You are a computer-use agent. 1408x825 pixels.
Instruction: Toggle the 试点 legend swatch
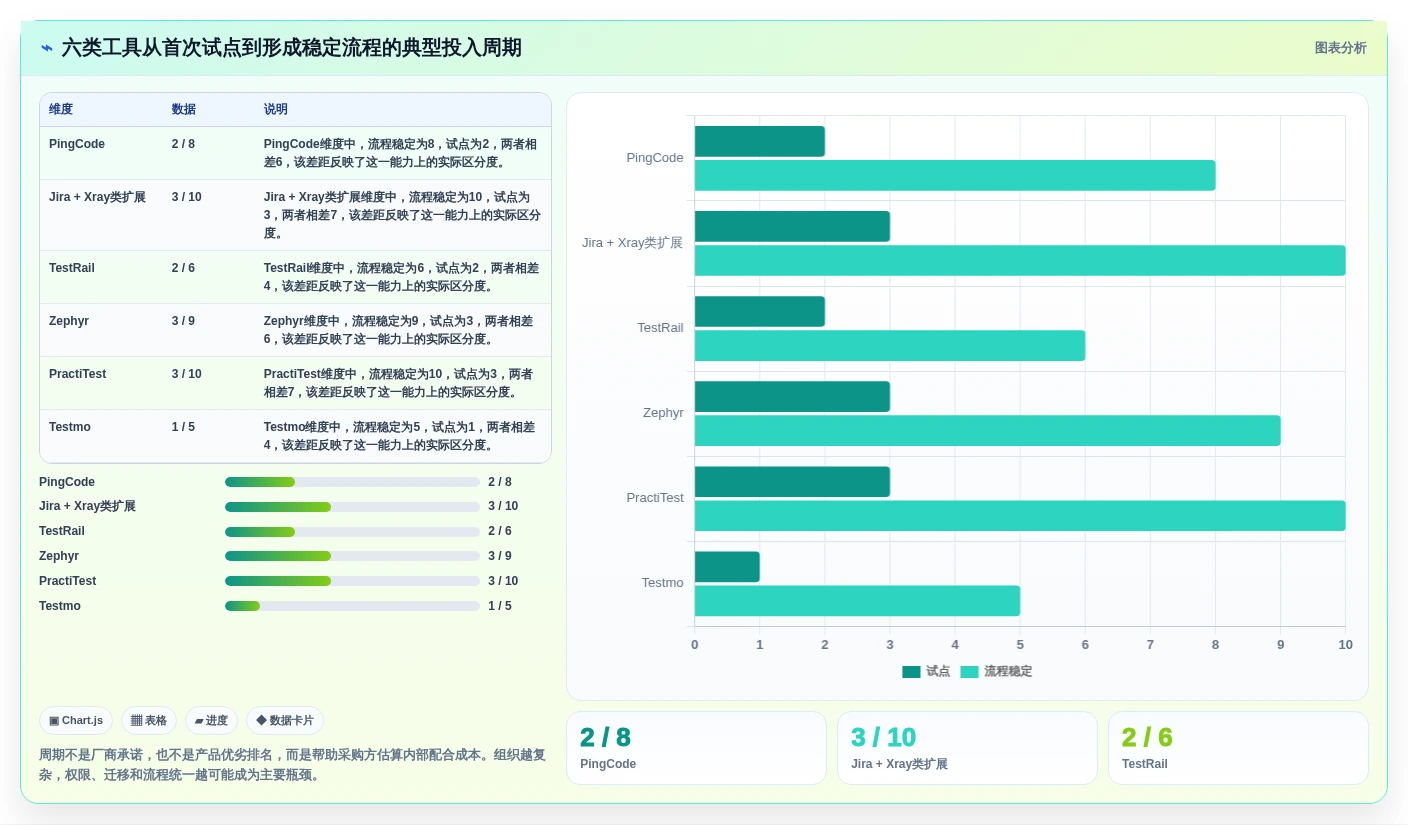pos(911,672)
